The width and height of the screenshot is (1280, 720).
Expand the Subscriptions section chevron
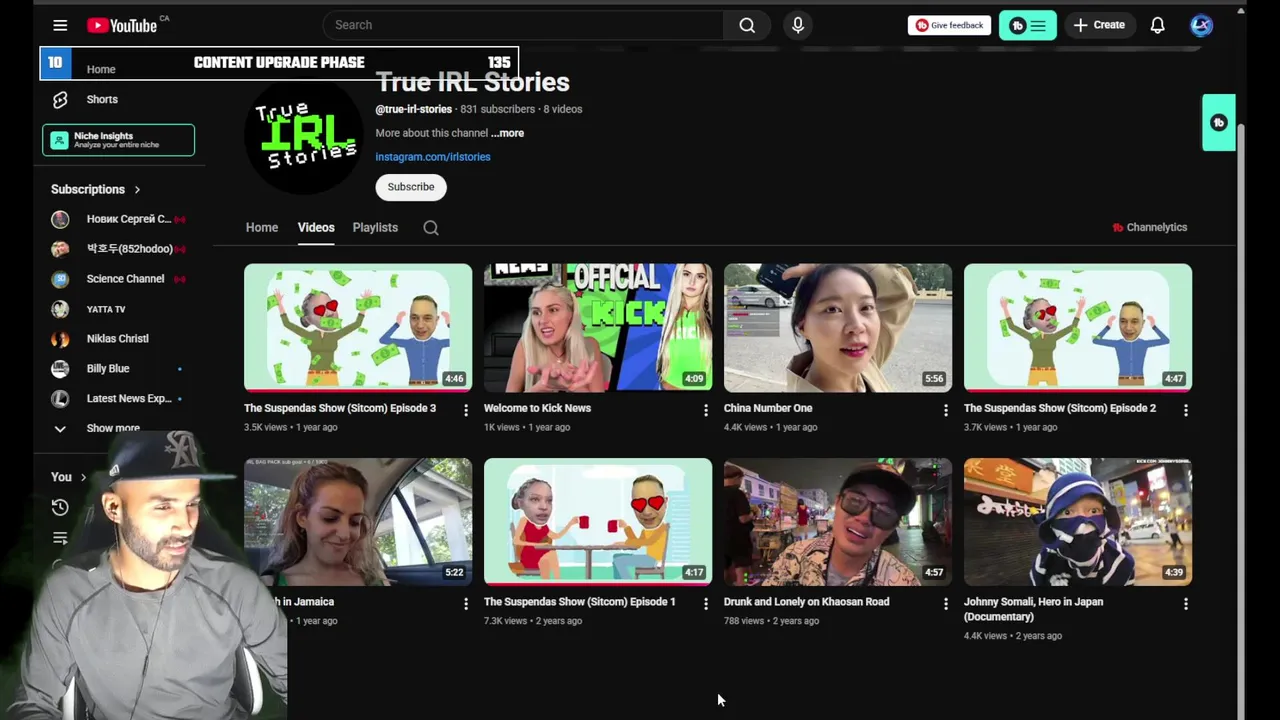[x=137, y=190]
